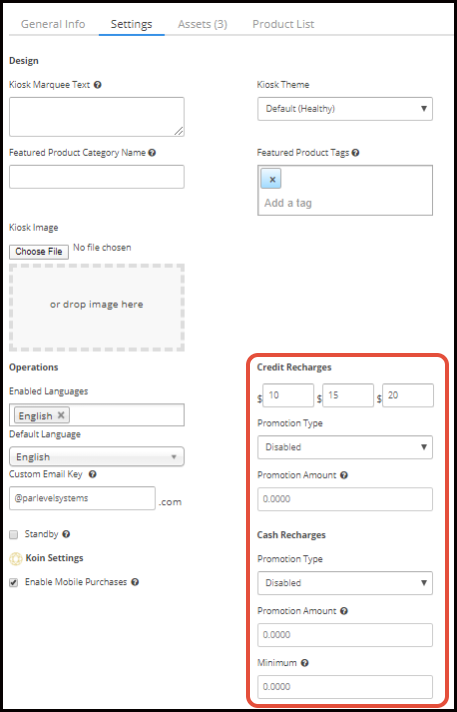Click the Kiosk Marquee Text field
This screenshot has width=457, height=712.
point(96,117)
